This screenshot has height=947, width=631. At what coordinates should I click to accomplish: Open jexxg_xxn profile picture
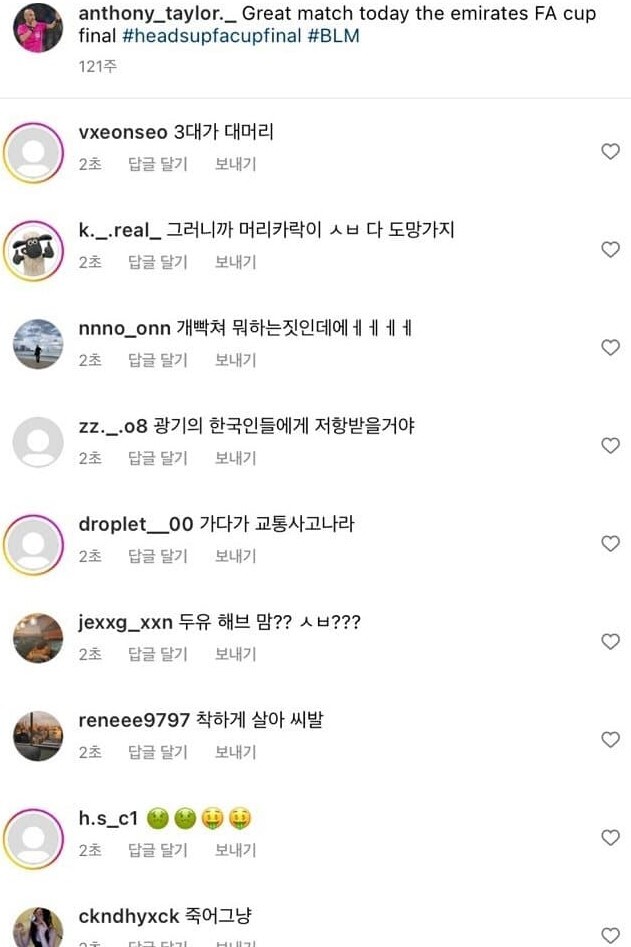(x=38, y=638)
